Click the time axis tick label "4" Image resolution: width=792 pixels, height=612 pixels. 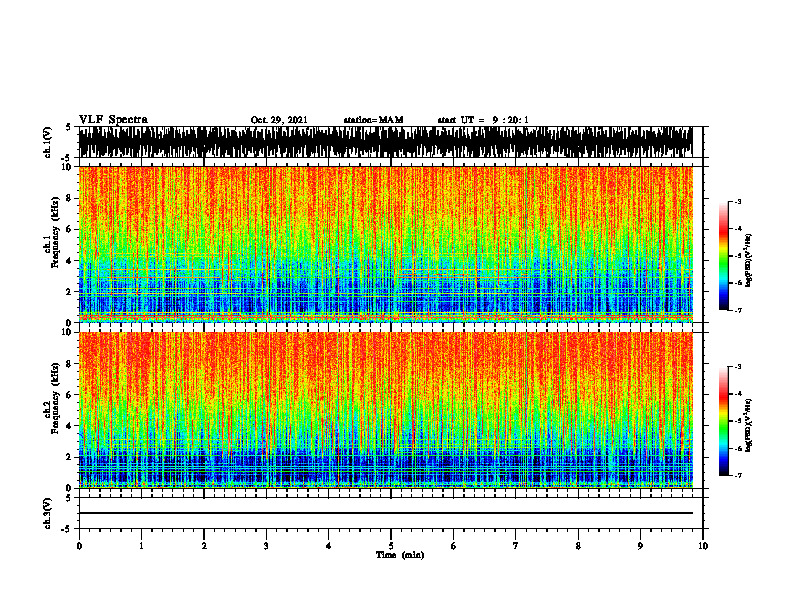click(329, 546)
